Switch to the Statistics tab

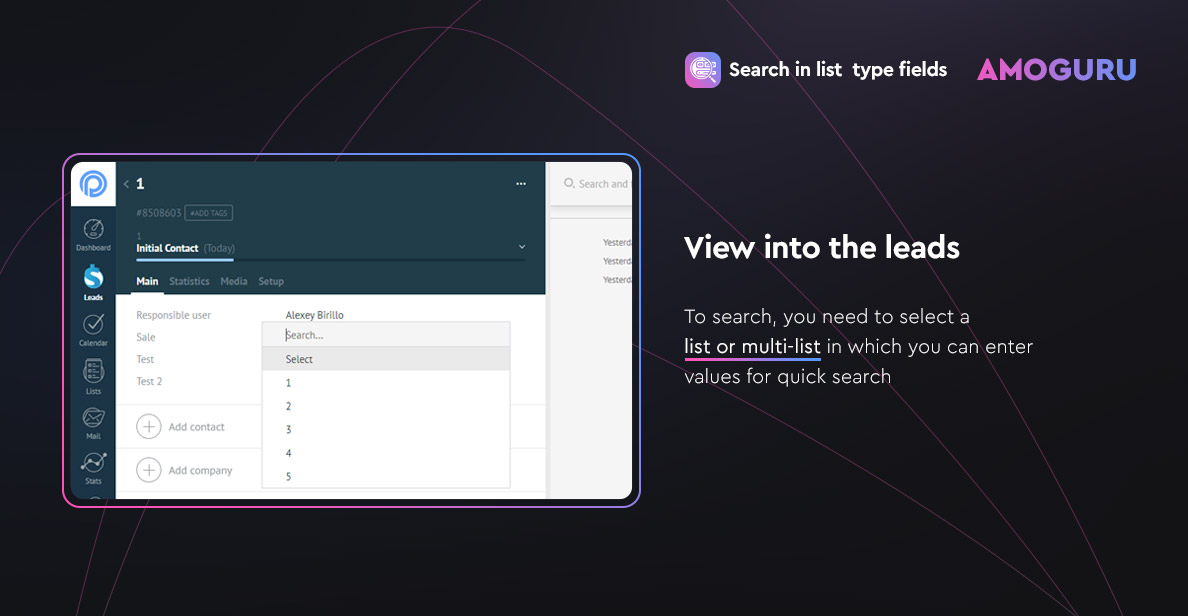point(189,282)
